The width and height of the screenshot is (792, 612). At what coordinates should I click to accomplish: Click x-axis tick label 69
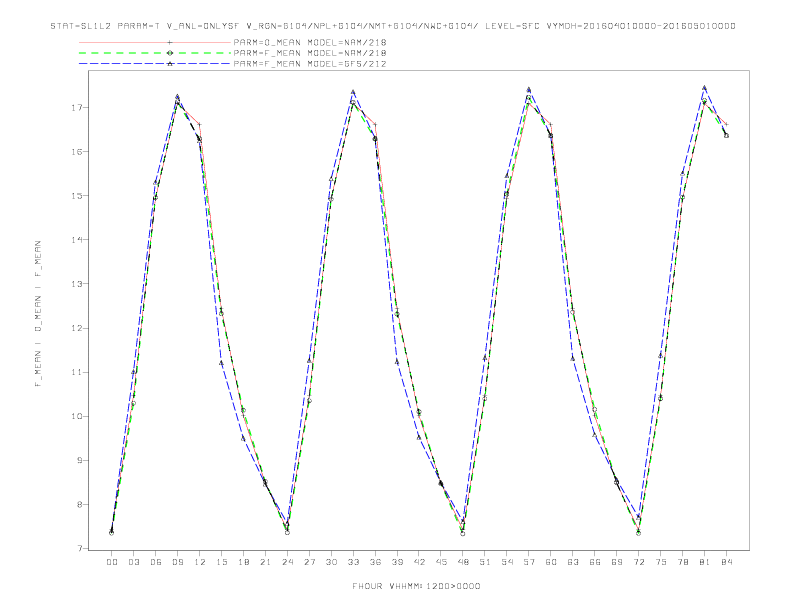(617, 562)
